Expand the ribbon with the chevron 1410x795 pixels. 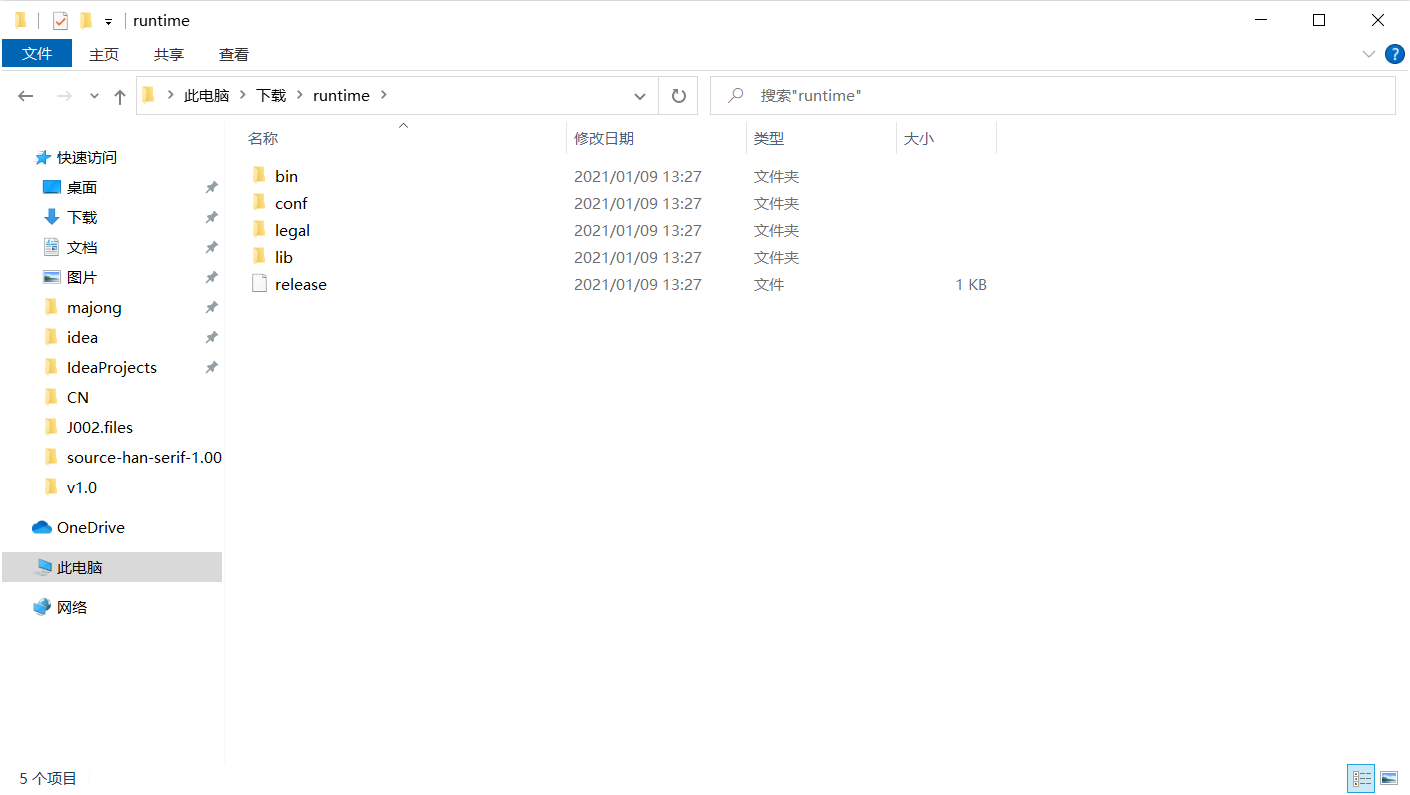click(1368, 54)
